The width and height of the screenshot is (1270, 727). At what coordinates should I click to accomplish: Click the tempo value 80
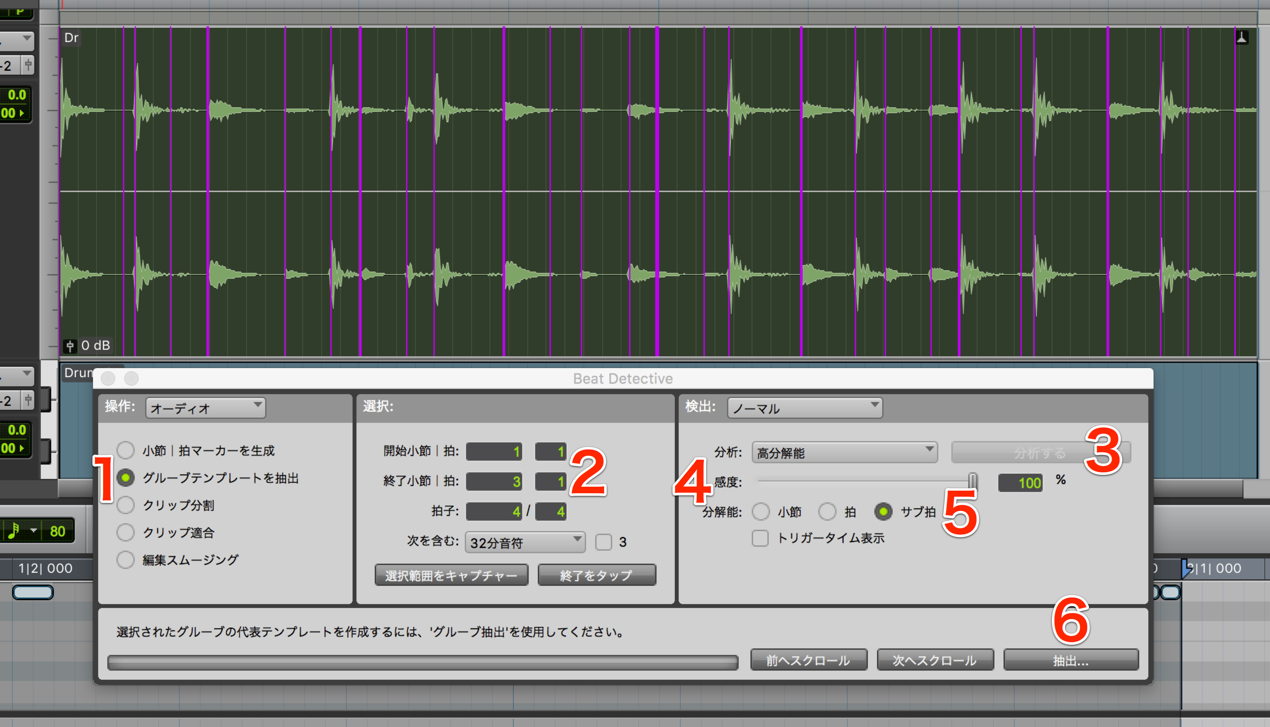point(57,531)
